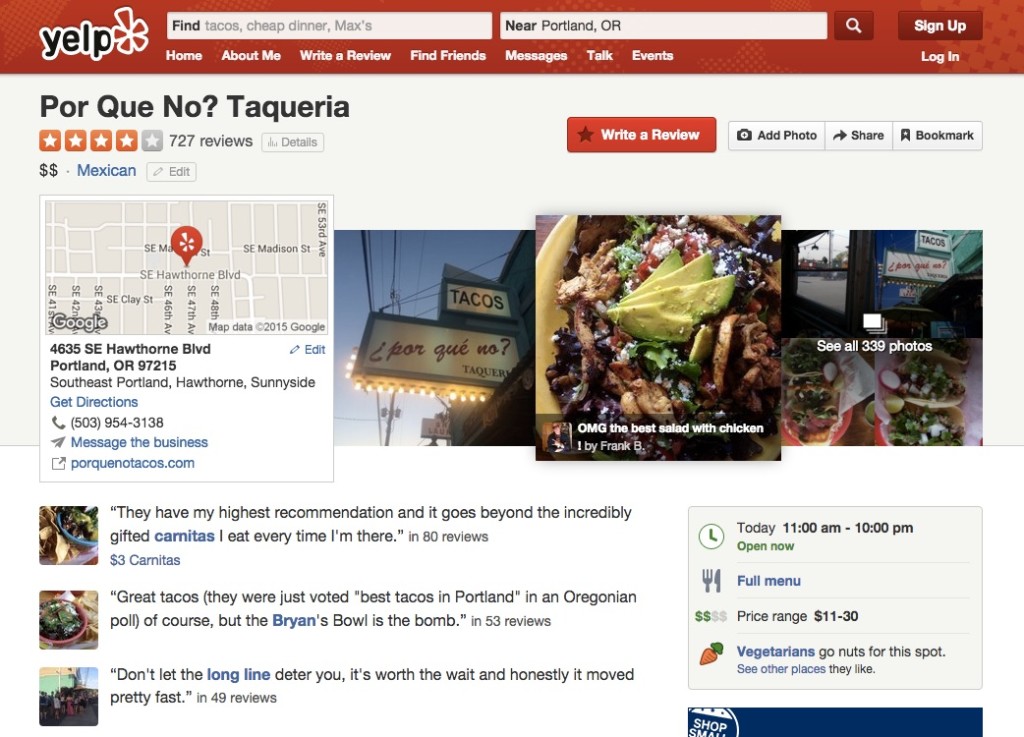
Task: Click the long line review thumbnail
Action: (x=69, y=697)
